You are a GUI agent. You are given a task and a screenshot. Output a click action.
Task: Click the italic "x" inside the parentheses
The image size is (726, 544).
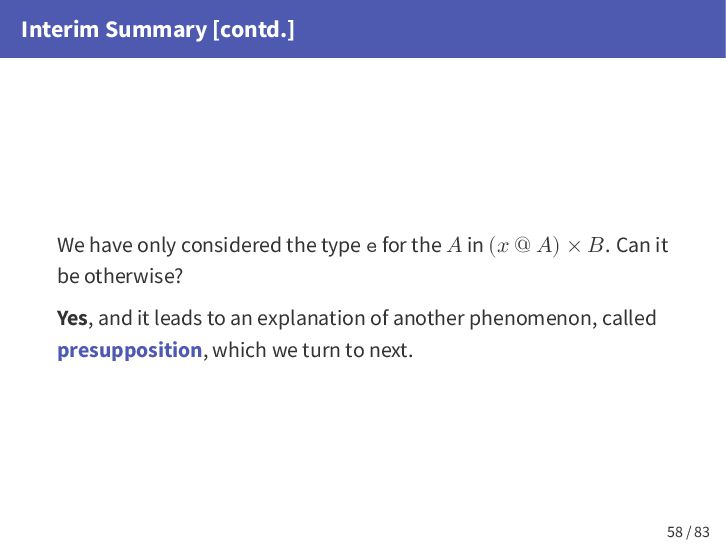click(x=502, y=246)
